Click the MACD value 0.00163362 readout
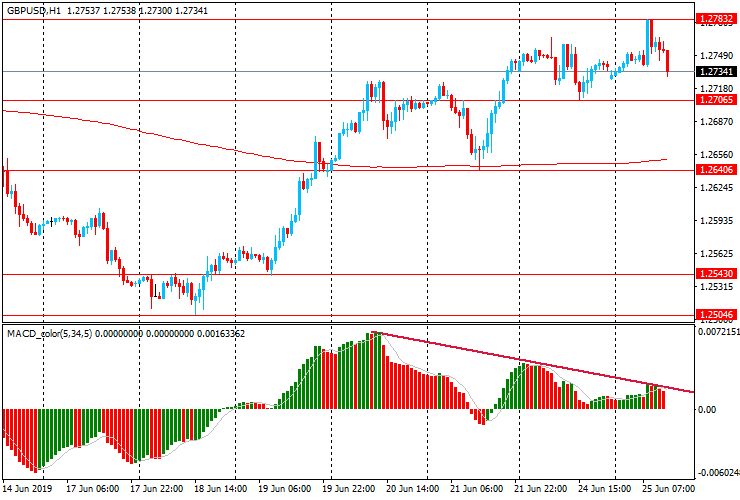The width and height of the screenshot is (740, 500). click(x=221, y=334)
